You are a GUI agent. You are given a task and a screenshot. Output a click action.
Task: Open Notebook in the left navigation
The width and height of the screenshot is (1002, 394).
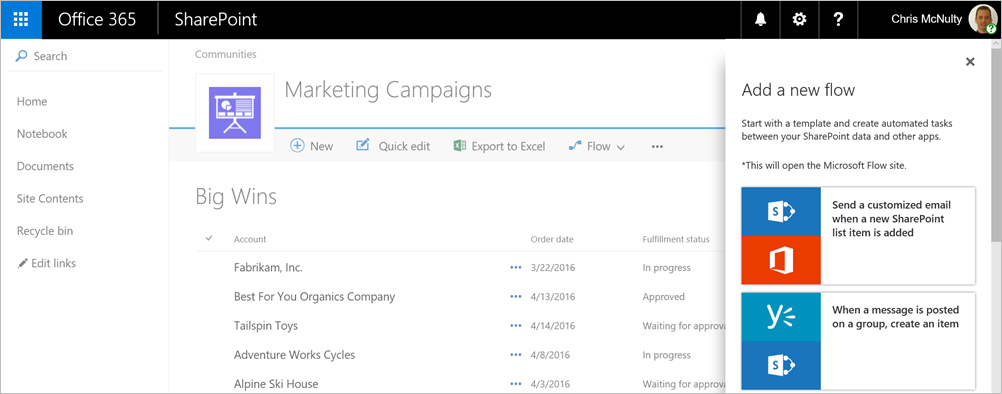42,134
